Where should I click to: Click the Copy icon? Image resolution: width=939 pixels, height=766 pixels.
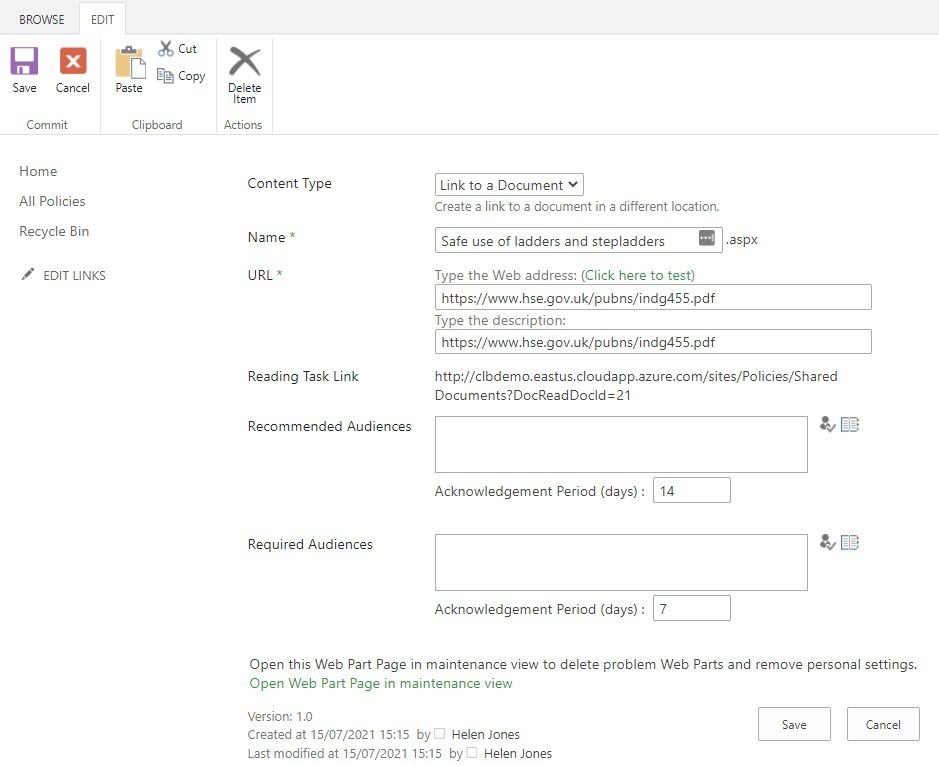pyautogui.click(x=166, y=76)
